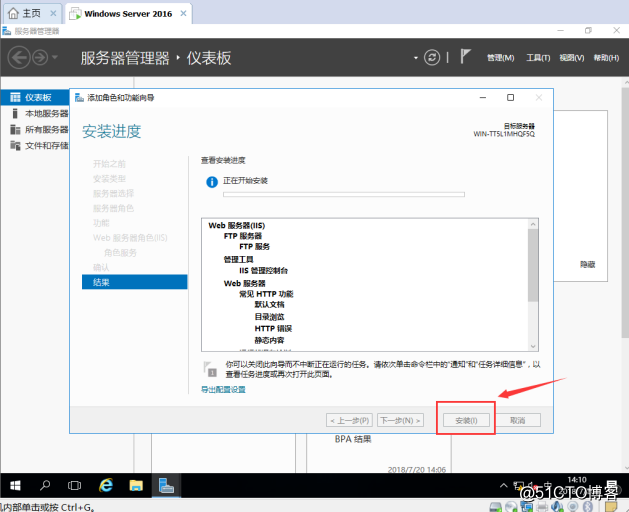The image size is (629, 512).
Task: Click the 上一步(P) button
Action: tap(349, 421)
